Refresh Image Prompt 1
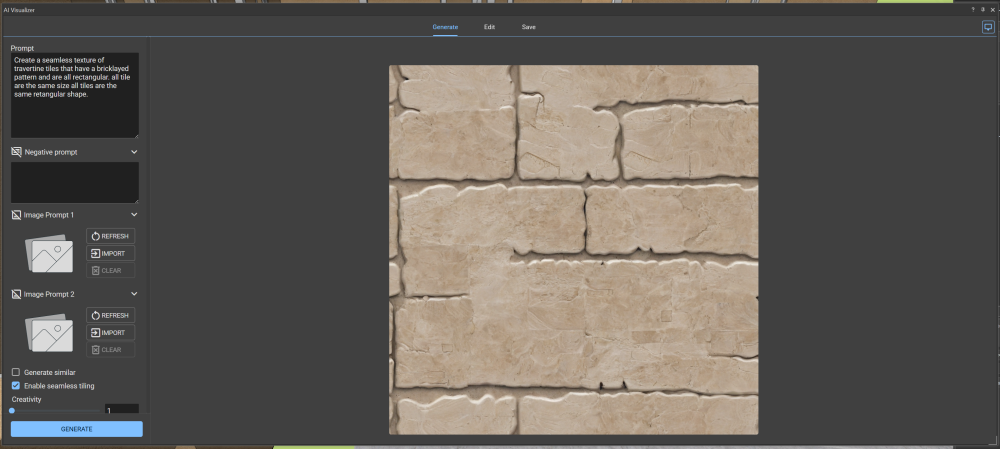The image size is (1000, 449). [x=110, y=236]
